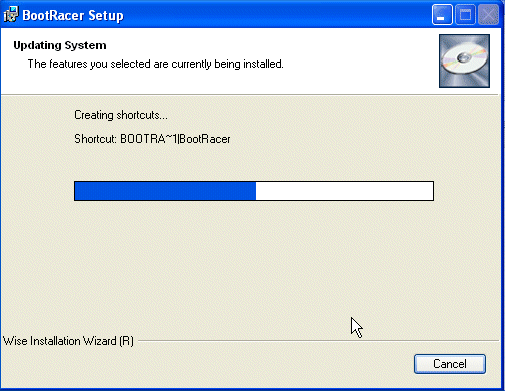The height and width of the screenshot is (391, 505).
Task: Click the installation CD disc image
Action: (x=464, y=61)
